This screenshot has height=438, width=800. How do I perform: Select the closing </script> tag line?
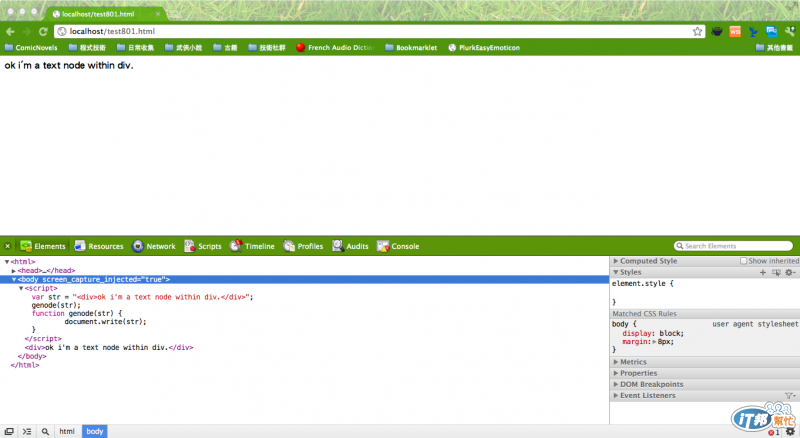click(x=43, y=339)
